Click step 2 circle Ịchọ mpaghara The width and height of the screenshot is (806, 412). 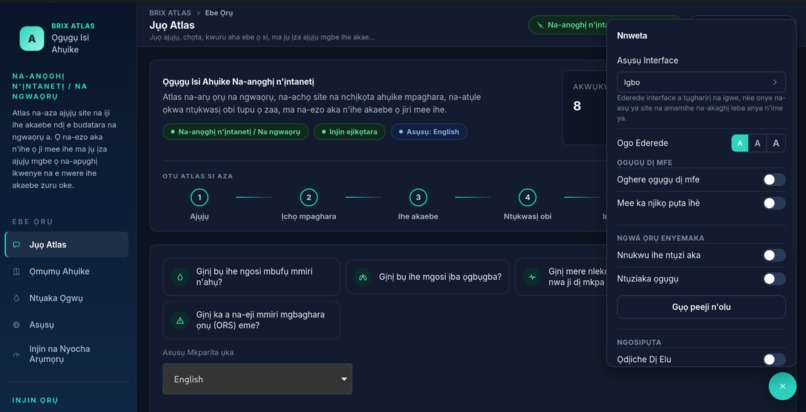309,197
